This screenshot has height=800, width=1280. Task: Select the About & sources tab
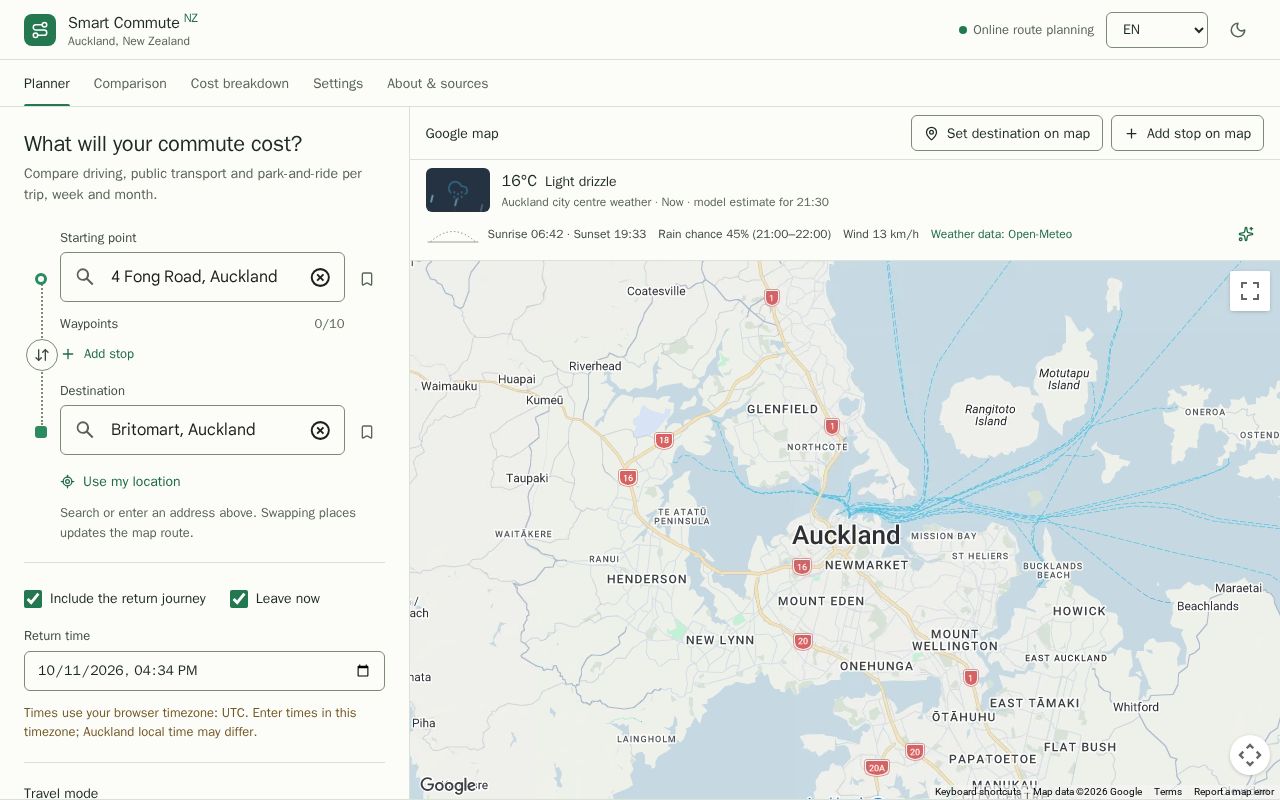(x=438, y=84)
